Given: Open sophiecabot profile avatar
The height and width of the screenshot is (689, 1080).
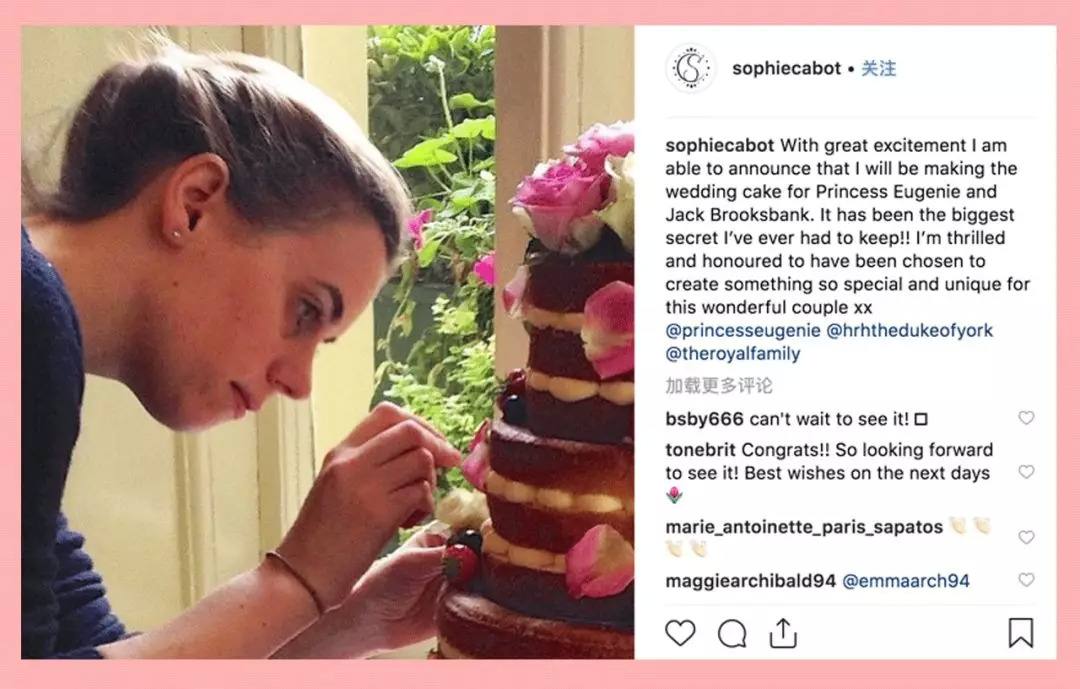Looking at the screenshot, I should [691, 69].
